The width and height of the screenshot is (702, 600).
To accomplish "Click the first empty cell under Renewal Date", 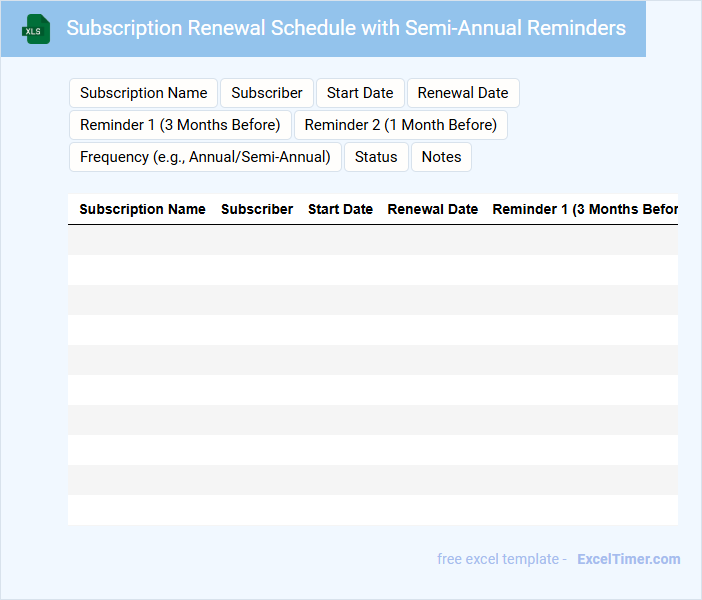I will click(x=433, y=240).
